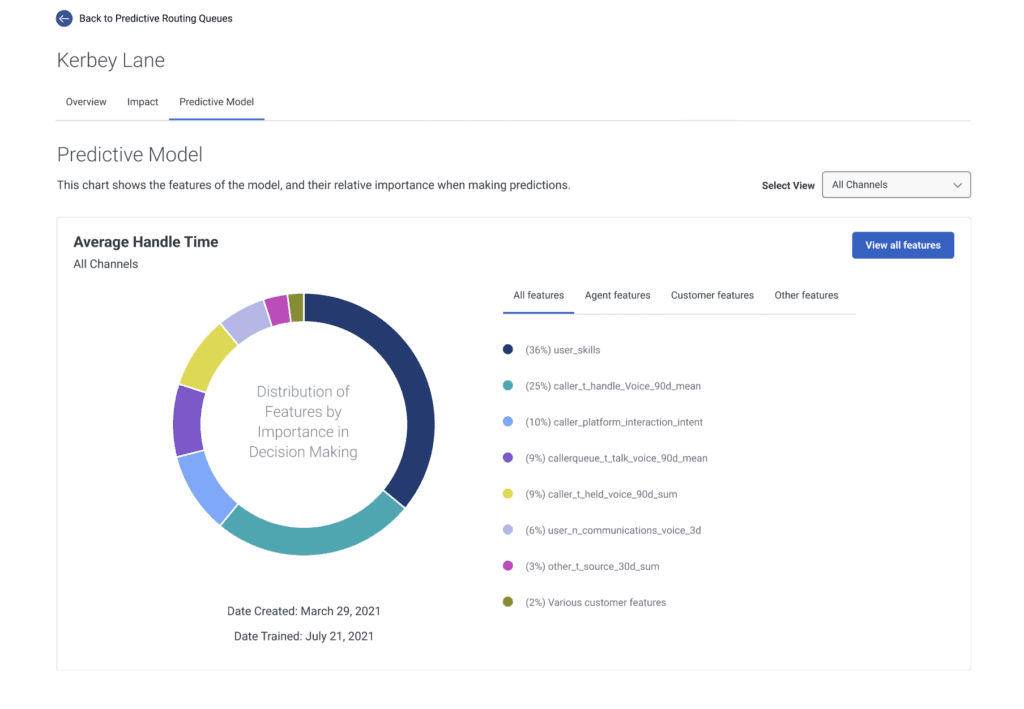Click the yellow caller_t_held_voice_90d_sum dot
The width and height of the screenshot is (1024, 709).
coord(508,494)
